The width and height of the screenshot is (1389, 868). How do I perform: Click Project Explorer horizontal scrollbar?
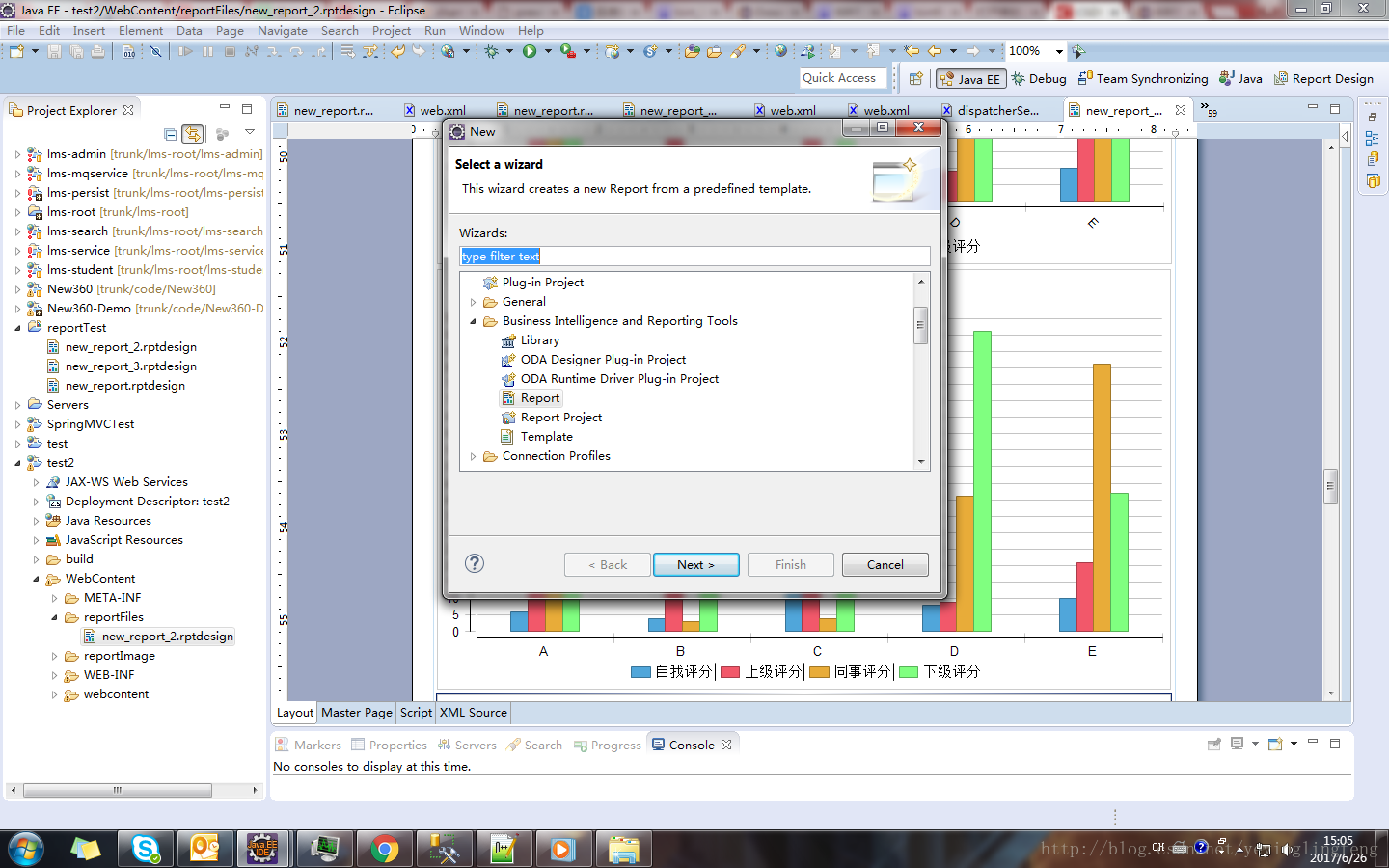pyautogui.click(x=118, y=790)
